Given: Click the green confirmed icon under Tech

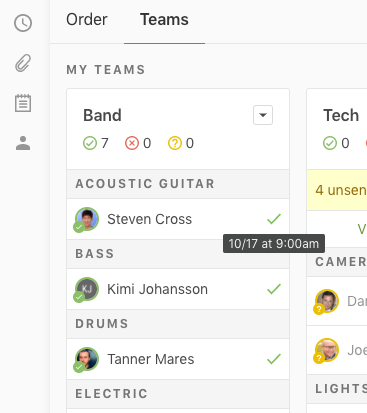Looking at the screenshot, I should point(330,143).
